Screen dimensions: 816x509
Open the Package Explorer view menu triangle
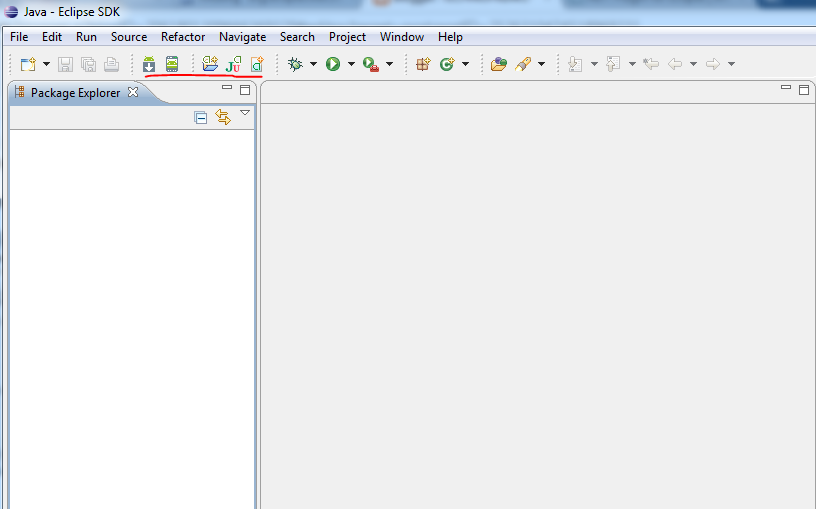tap(245, 113)
